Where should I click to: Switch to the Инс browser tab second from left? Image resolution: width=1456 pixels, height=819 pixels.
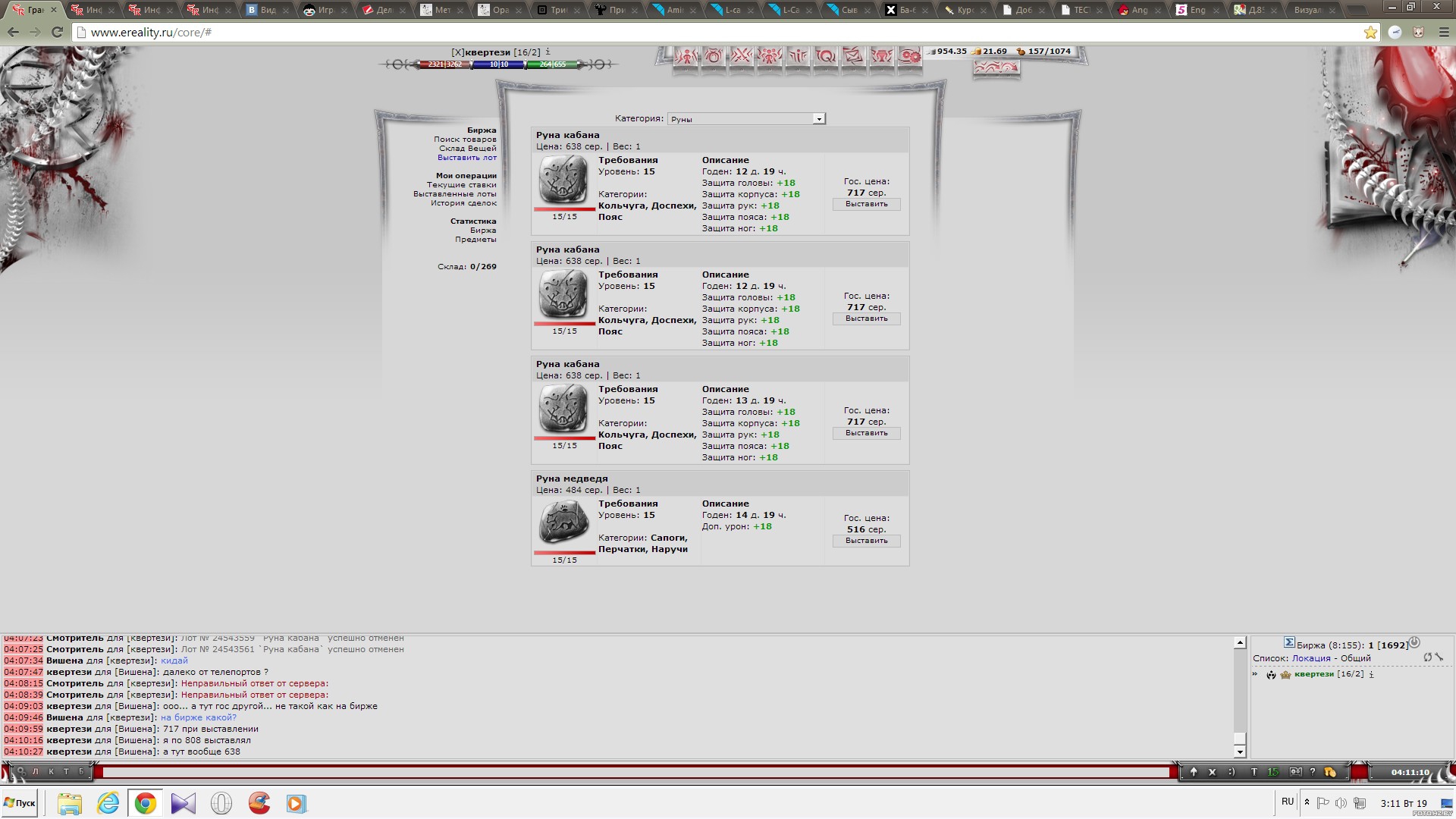click(91, 10)
